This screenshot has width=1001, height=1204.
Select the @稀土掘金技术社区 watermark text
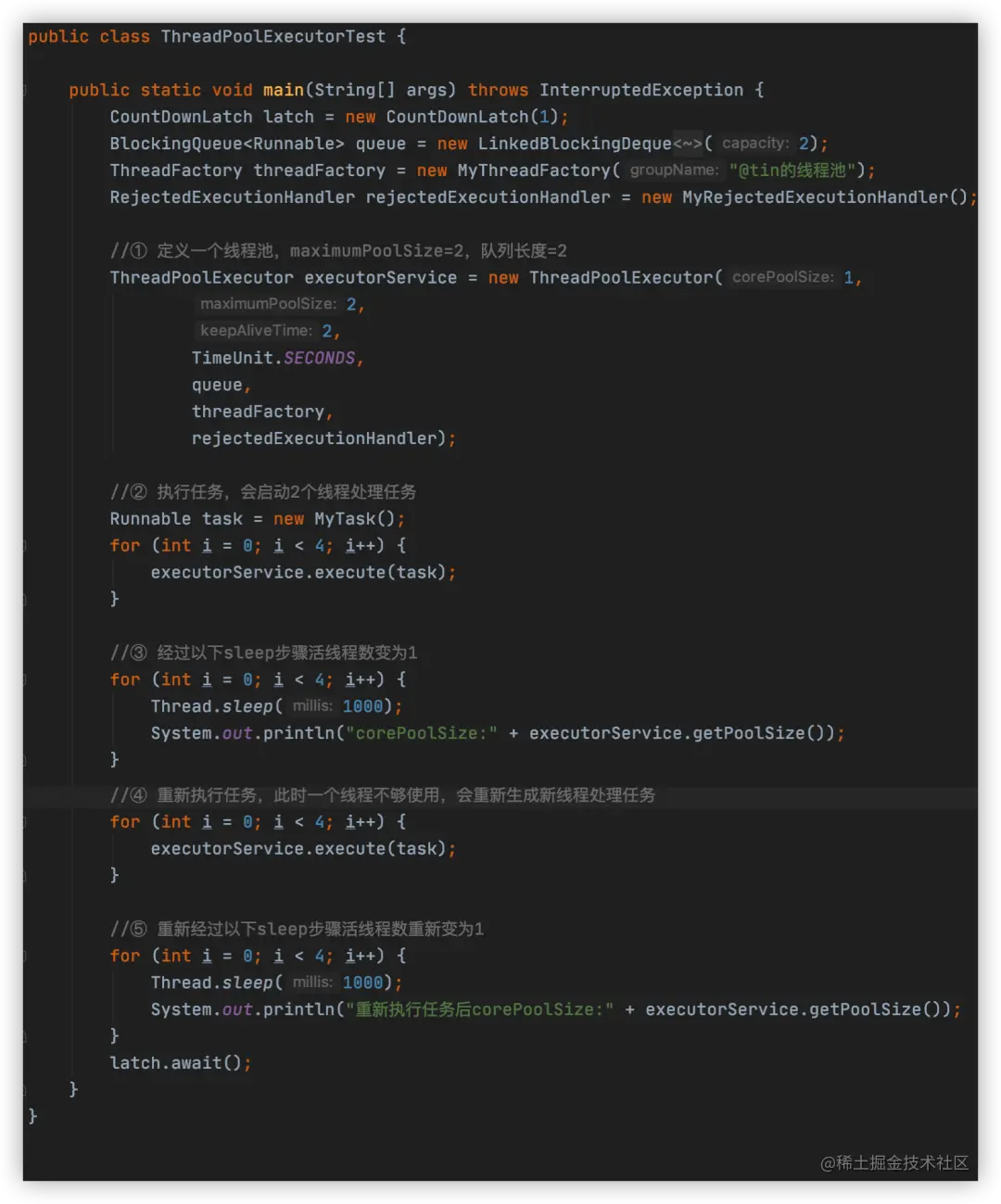893,1164
